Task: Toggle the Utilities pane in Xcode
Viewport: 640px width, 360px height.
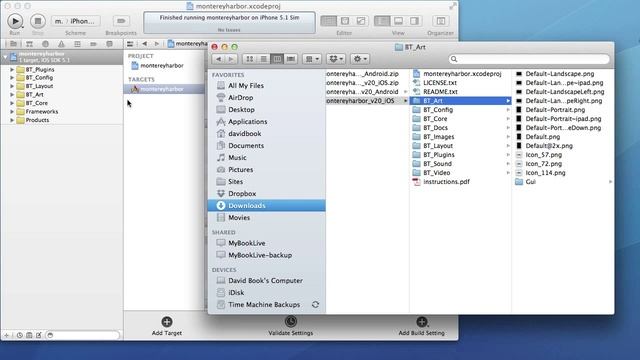Action: click(414, 21)
